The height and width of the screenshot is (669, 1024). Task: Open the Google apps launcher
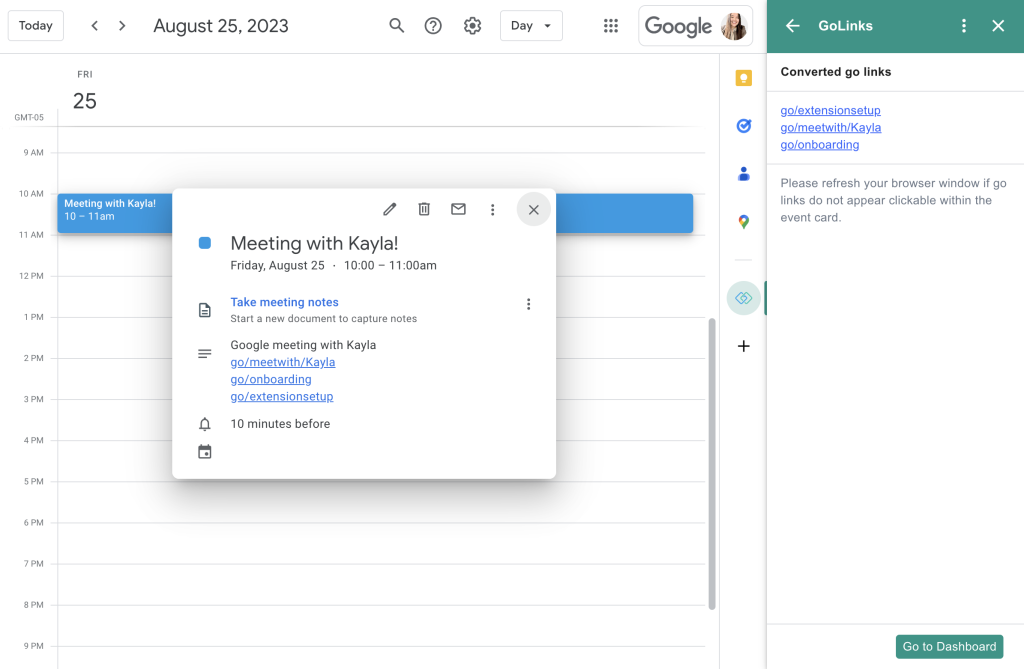[611, 25]
